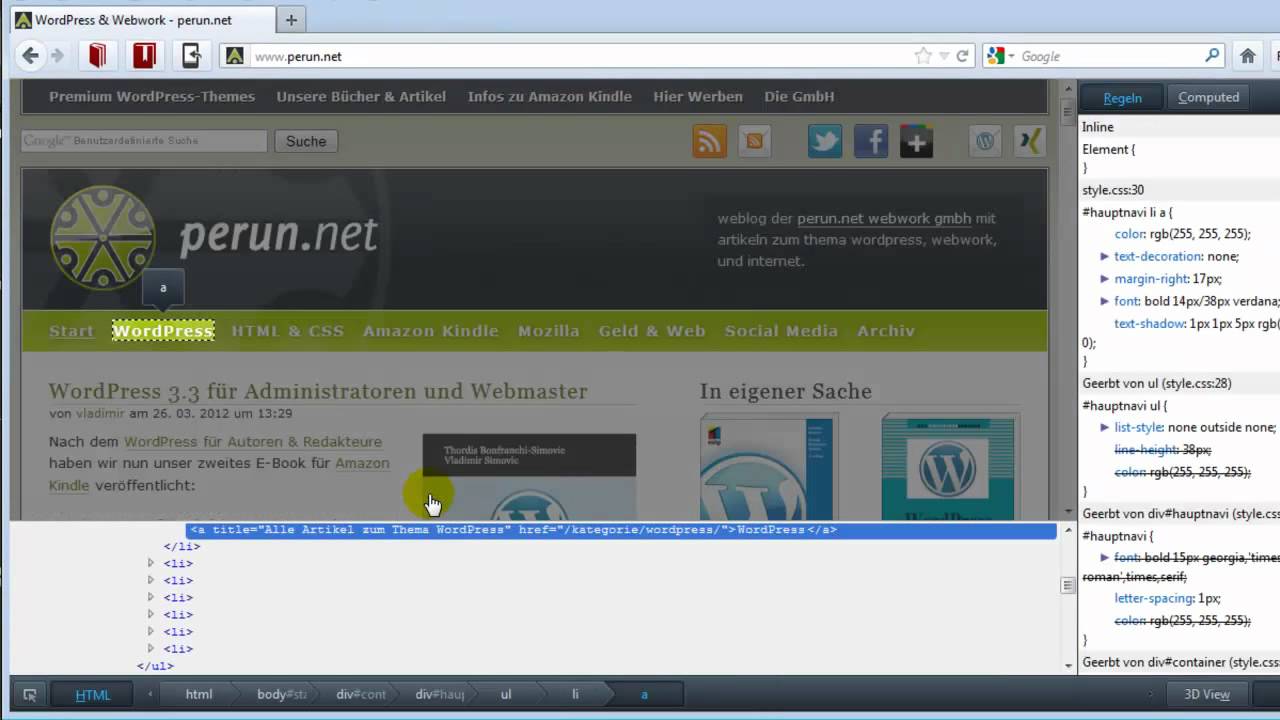
Task: Open the orange RSS feed icon
Action: (x=709, y=141)
